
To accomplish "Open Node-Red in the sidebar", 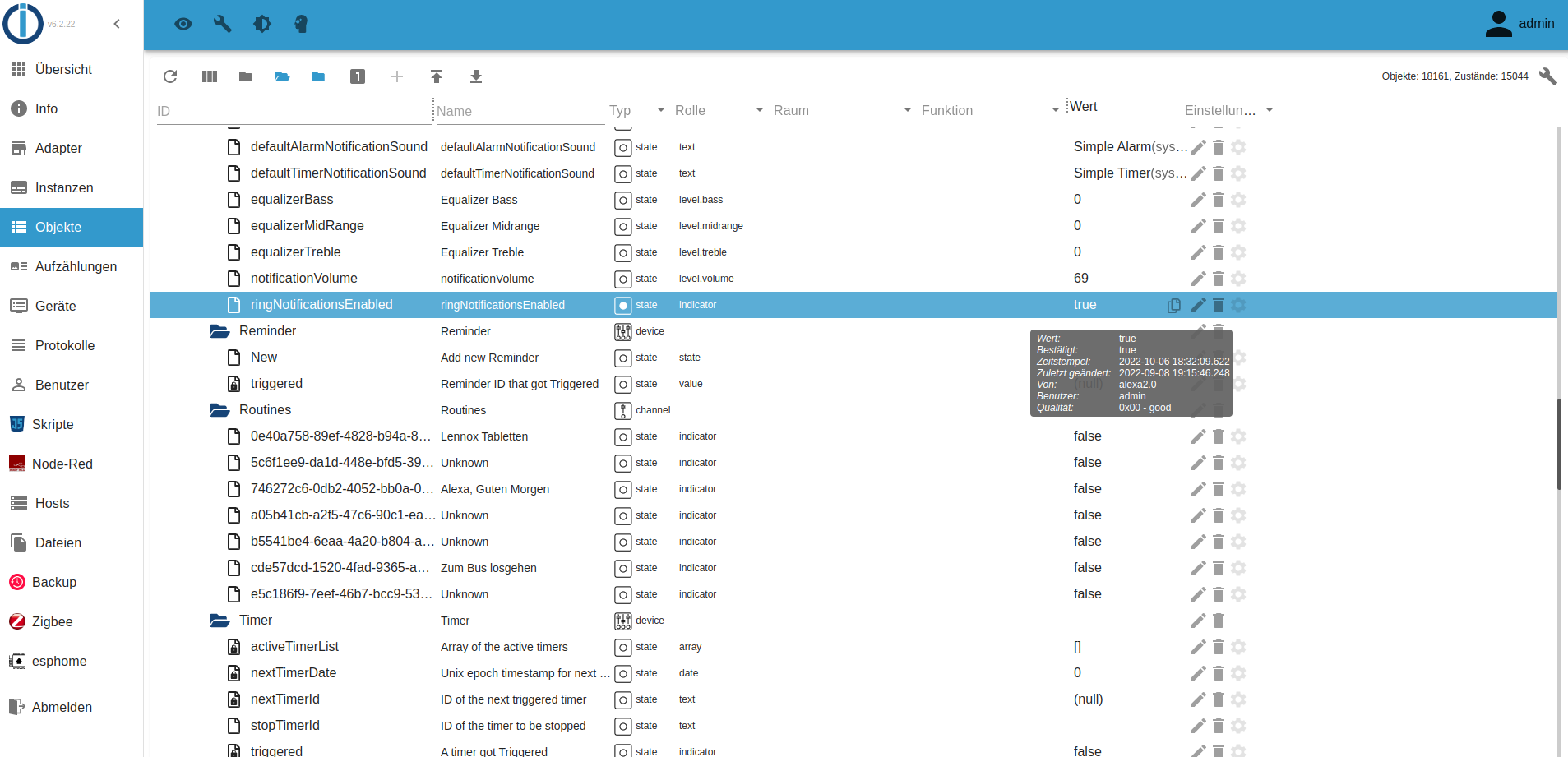I will point(72,464).
